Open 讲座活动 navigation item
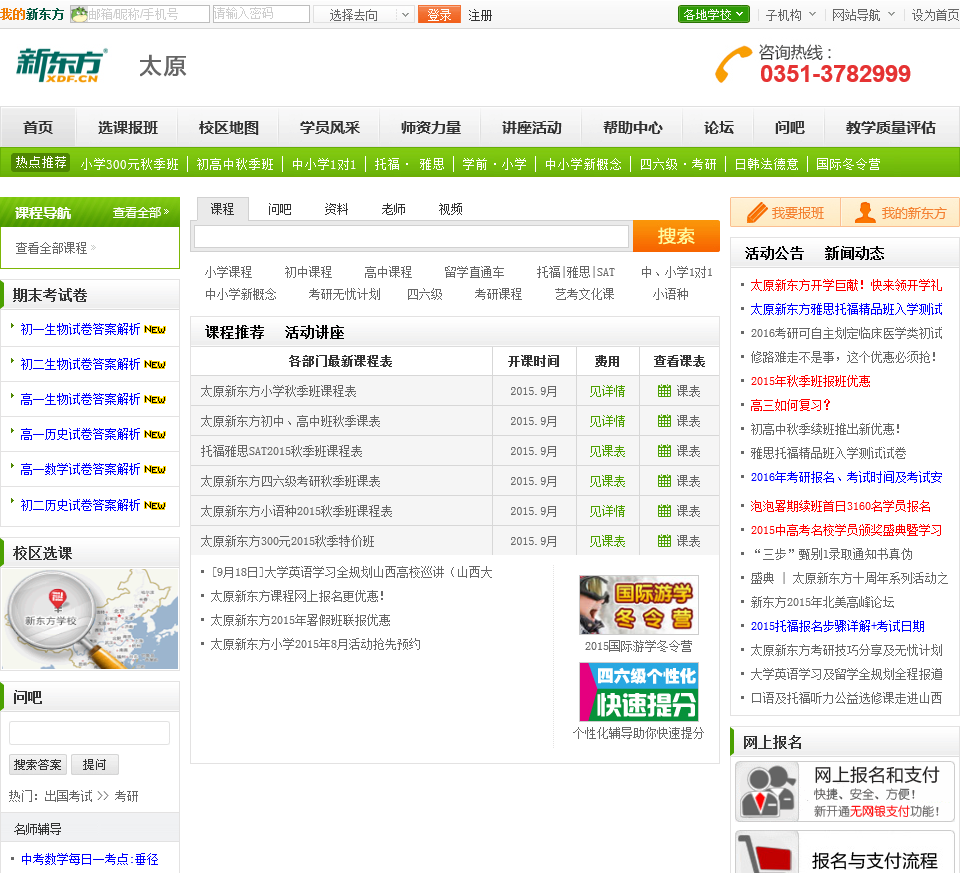 531,127
